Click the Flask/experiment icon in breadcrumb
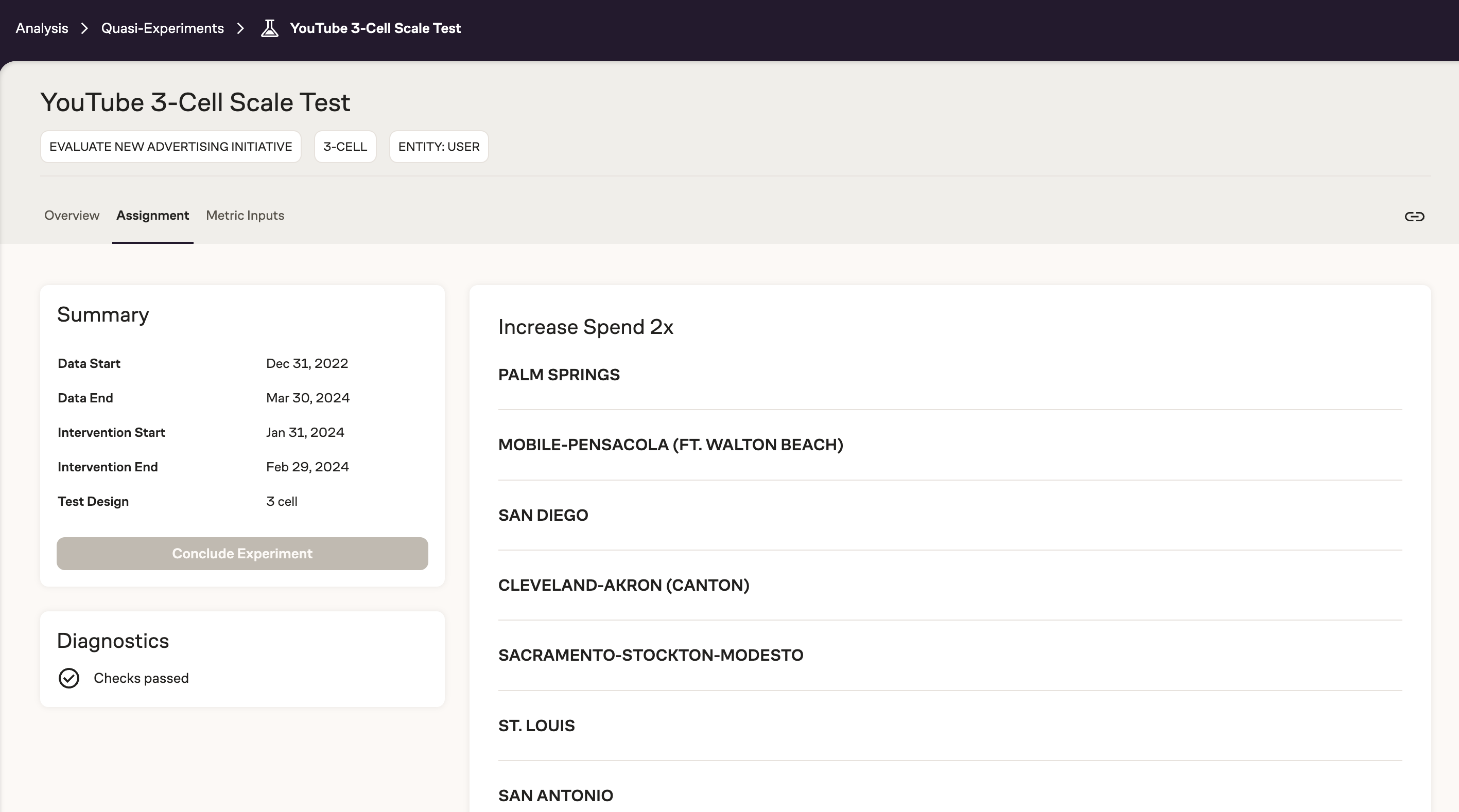The height and width of the screenshot is (812, 1459). [x=269, y=28]
